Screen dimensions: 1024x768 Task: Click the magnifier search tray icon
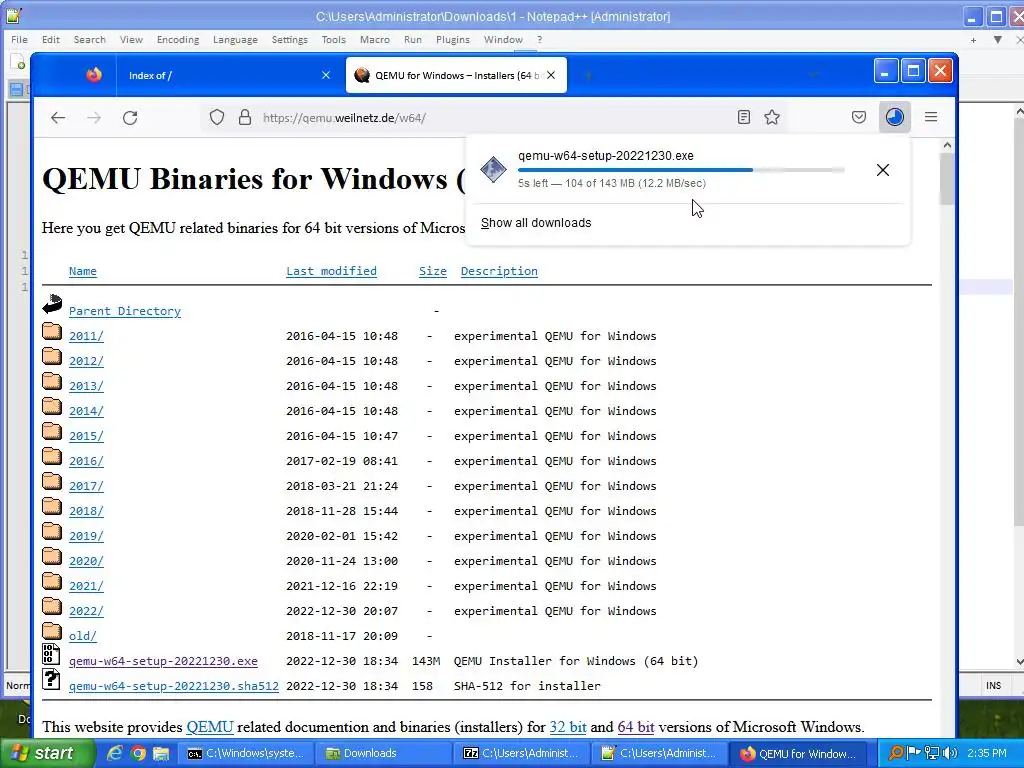(897, 753)
